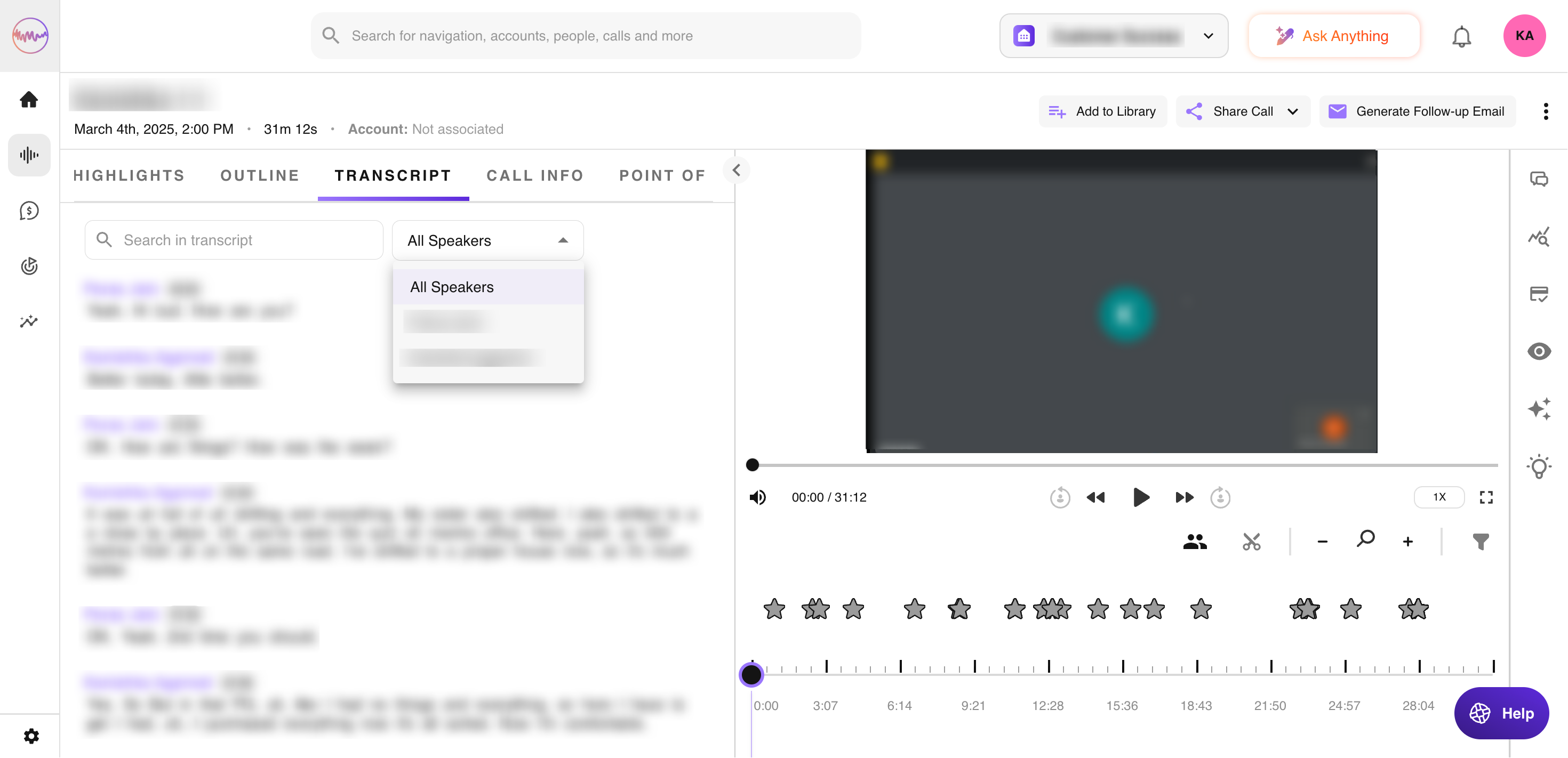
Task: Toggle fullscreen video mode
Action: click(x=1486, y=497)
